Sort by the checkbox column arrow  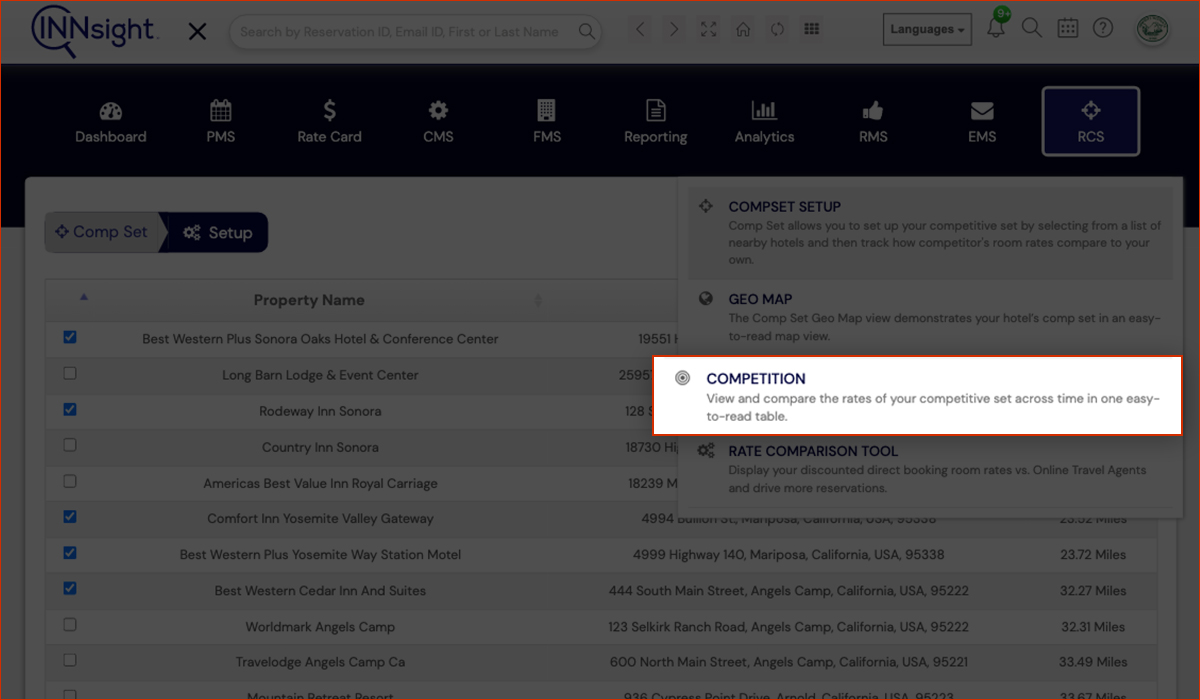(x=84, y=296)
